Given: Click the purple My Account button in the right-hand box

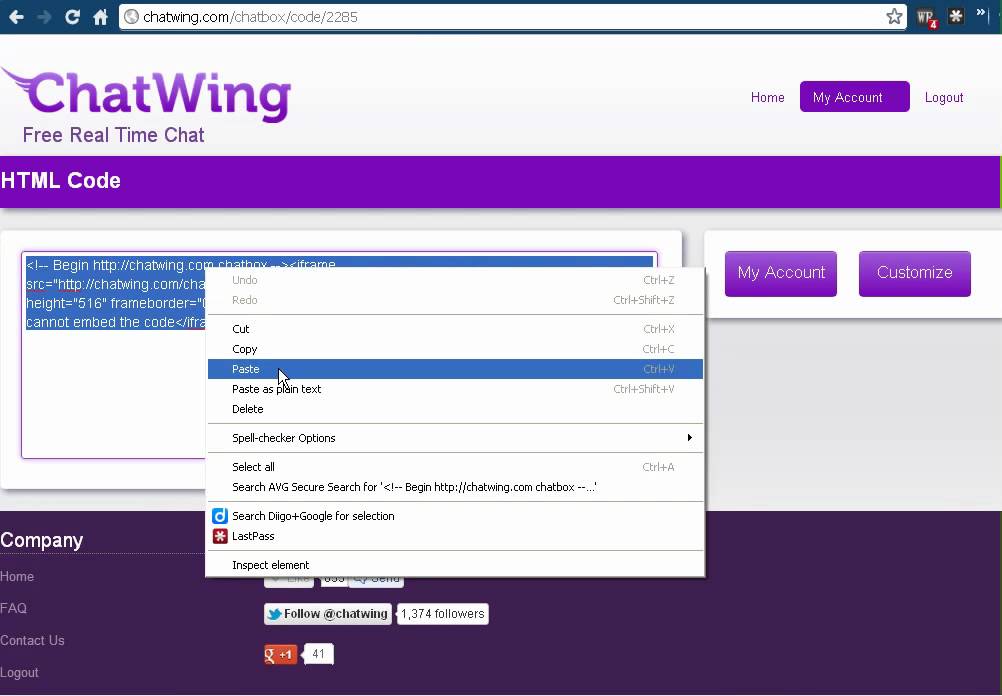Looking at the screenshot, I should tap(781, 274).
